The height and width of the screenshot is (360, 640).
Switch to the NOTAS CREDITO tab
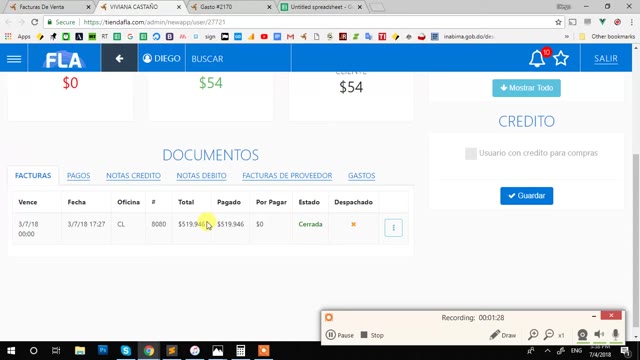point(133,176)
